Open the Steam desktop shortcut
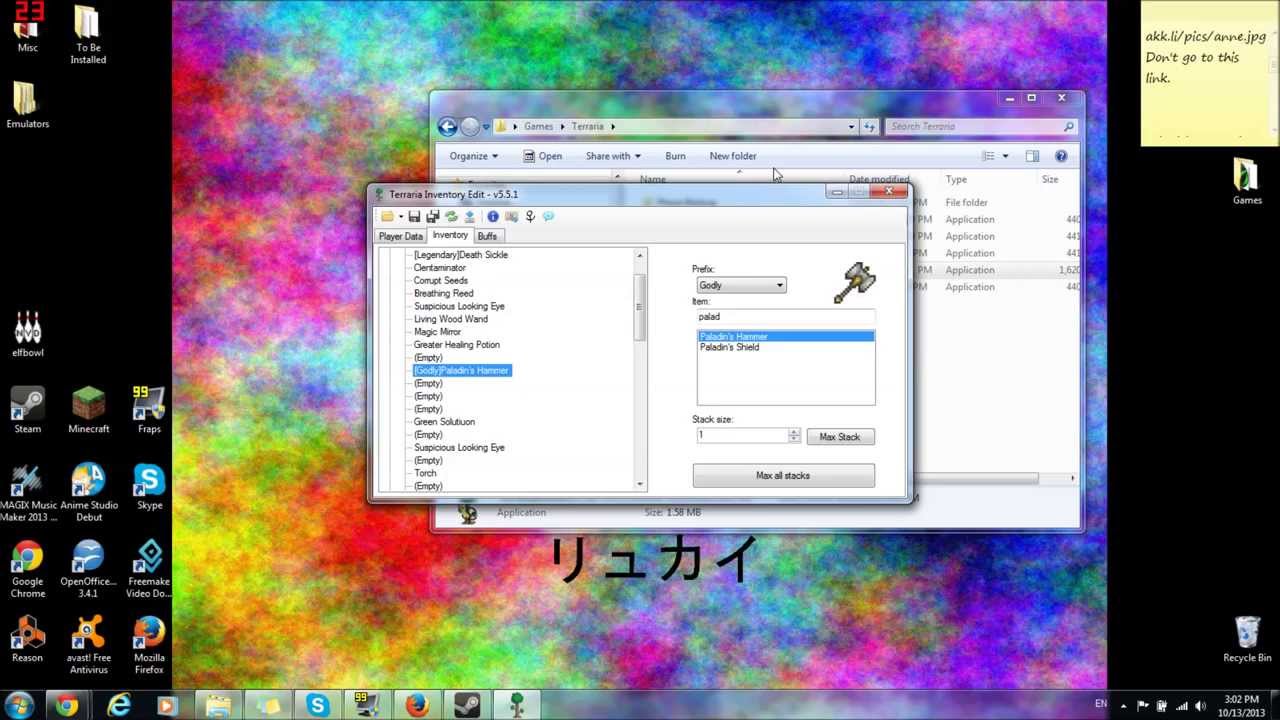The height and width of the screenshot is (720, 1280). click(28, 410)
